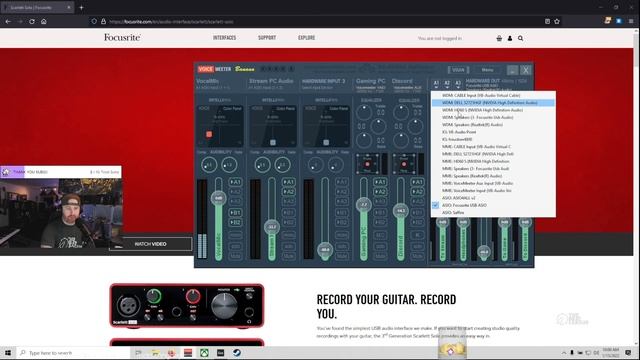
Task: Toggle B1 routing on VocalMic strip
Action: 235,213
